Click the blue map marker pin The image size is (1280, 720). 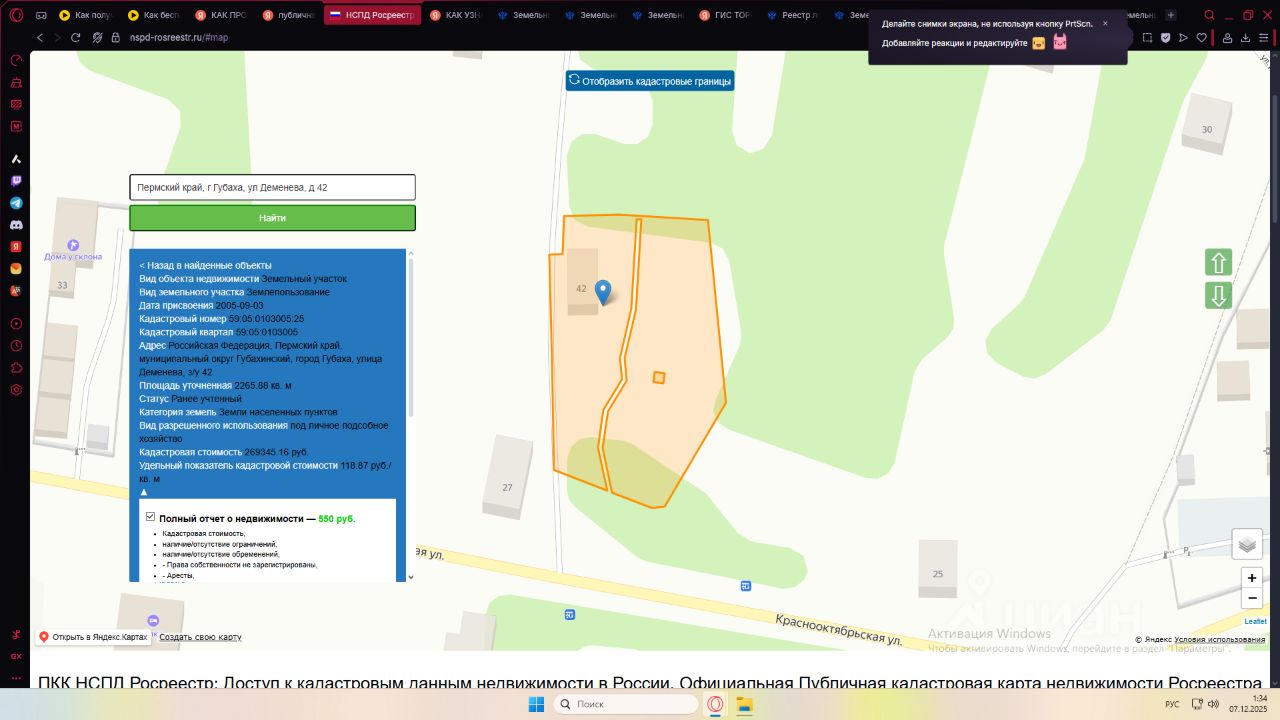(603, 292)
